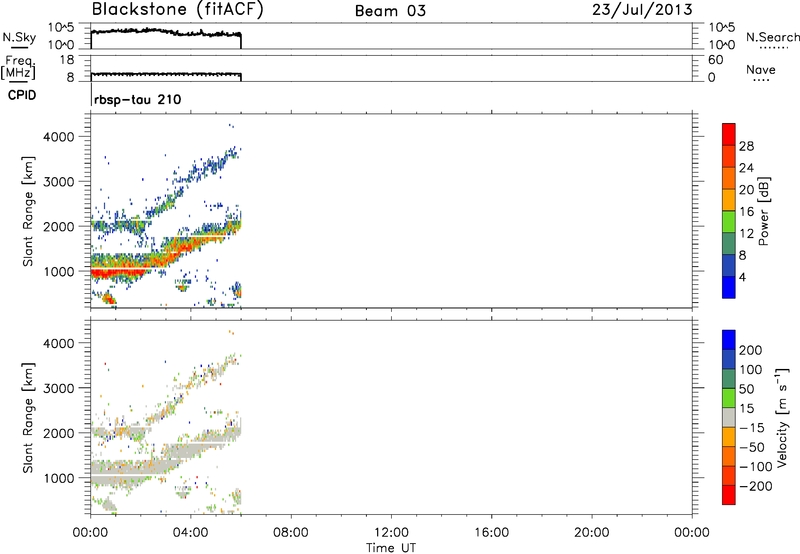Click the velocity colorbar label '-15'

tap(752, 428)
